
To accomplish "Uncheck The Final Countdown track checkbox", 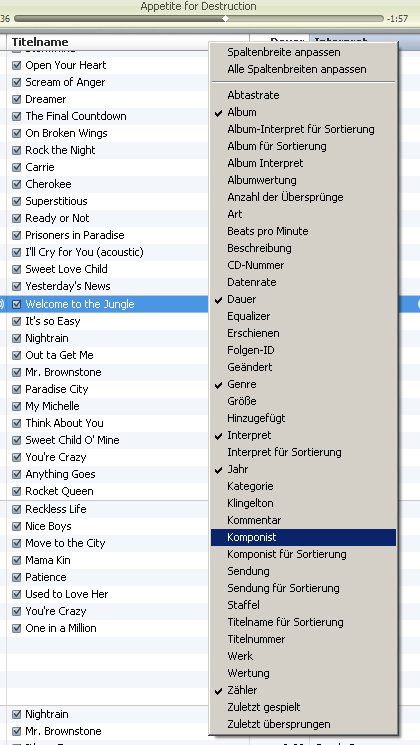I will click(17, 116).
